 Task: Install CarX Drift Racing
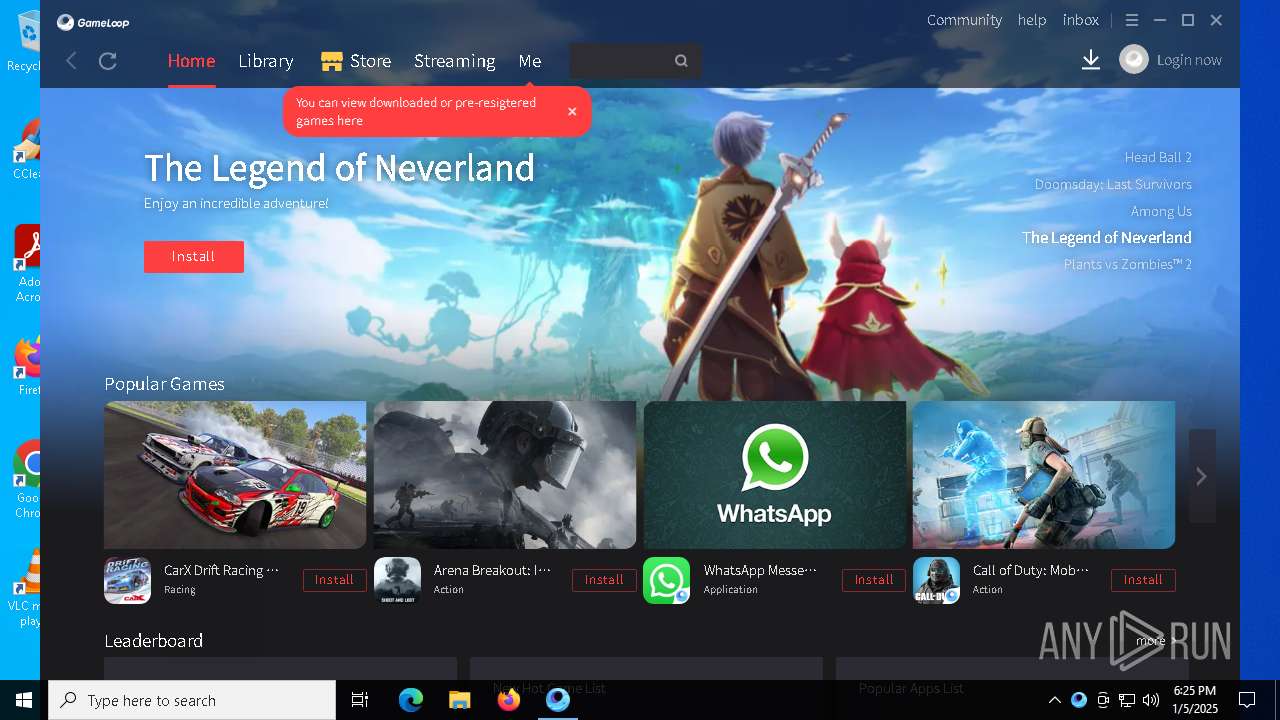pos(334,580)
